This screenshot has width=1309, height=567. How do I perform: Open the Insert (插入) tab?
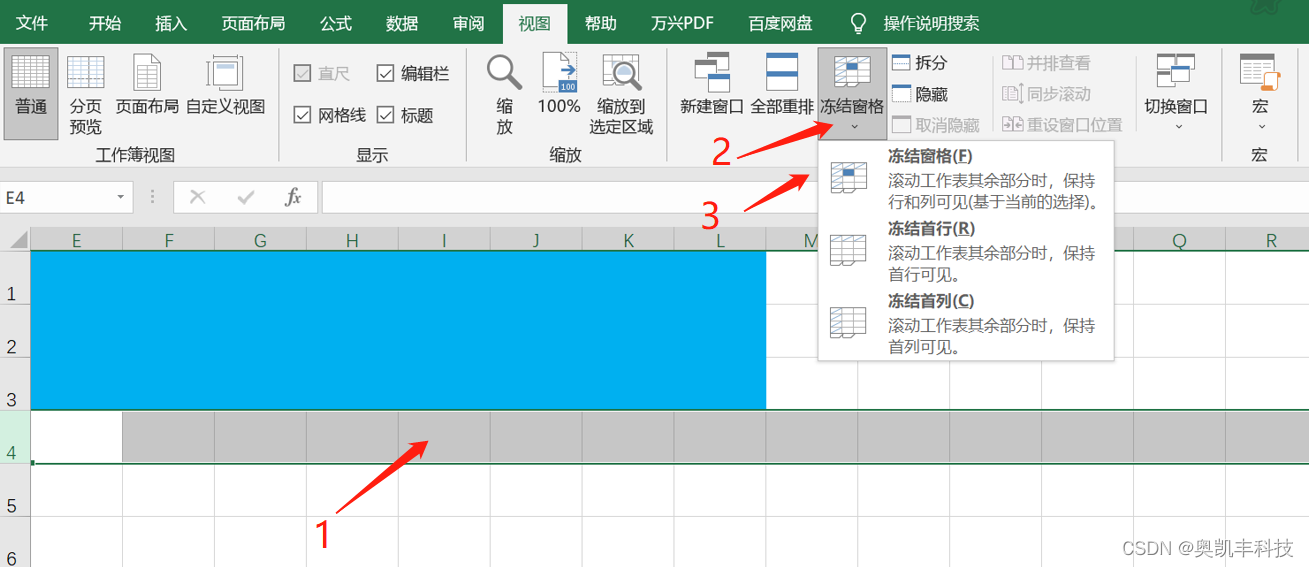tap(171, 23)
